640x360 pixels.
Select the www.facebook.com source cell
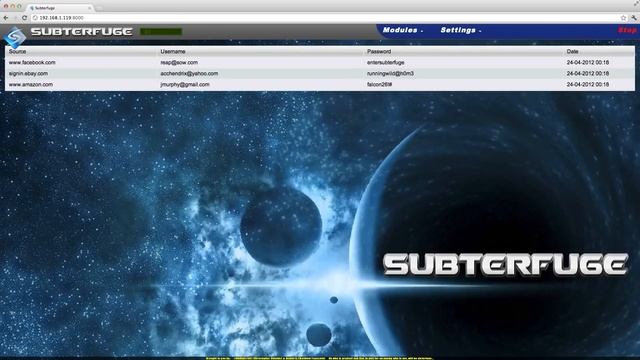[32, 62]
